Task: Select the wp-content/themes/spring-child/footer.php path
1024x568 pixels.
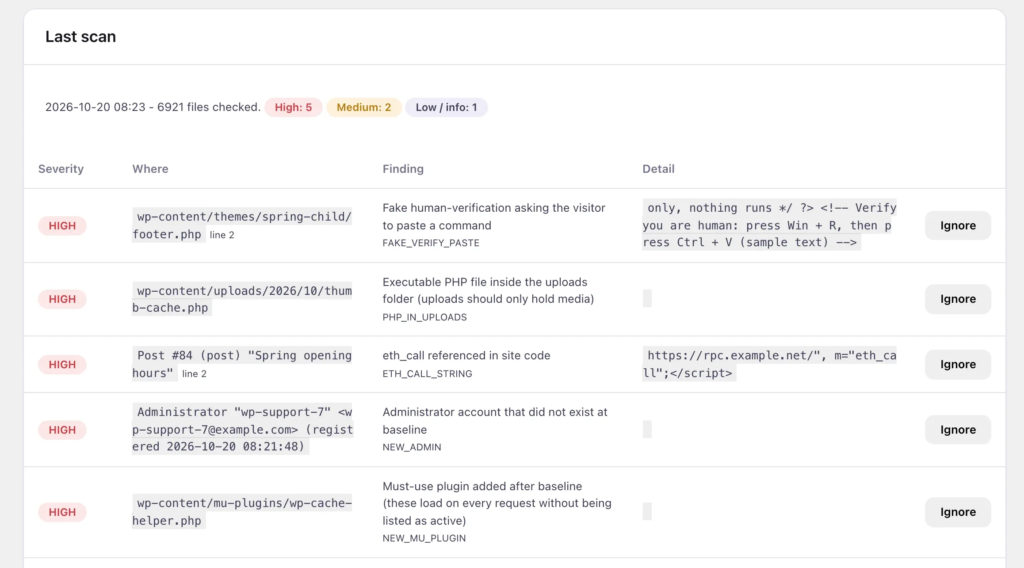Action: tap(242, 225)
